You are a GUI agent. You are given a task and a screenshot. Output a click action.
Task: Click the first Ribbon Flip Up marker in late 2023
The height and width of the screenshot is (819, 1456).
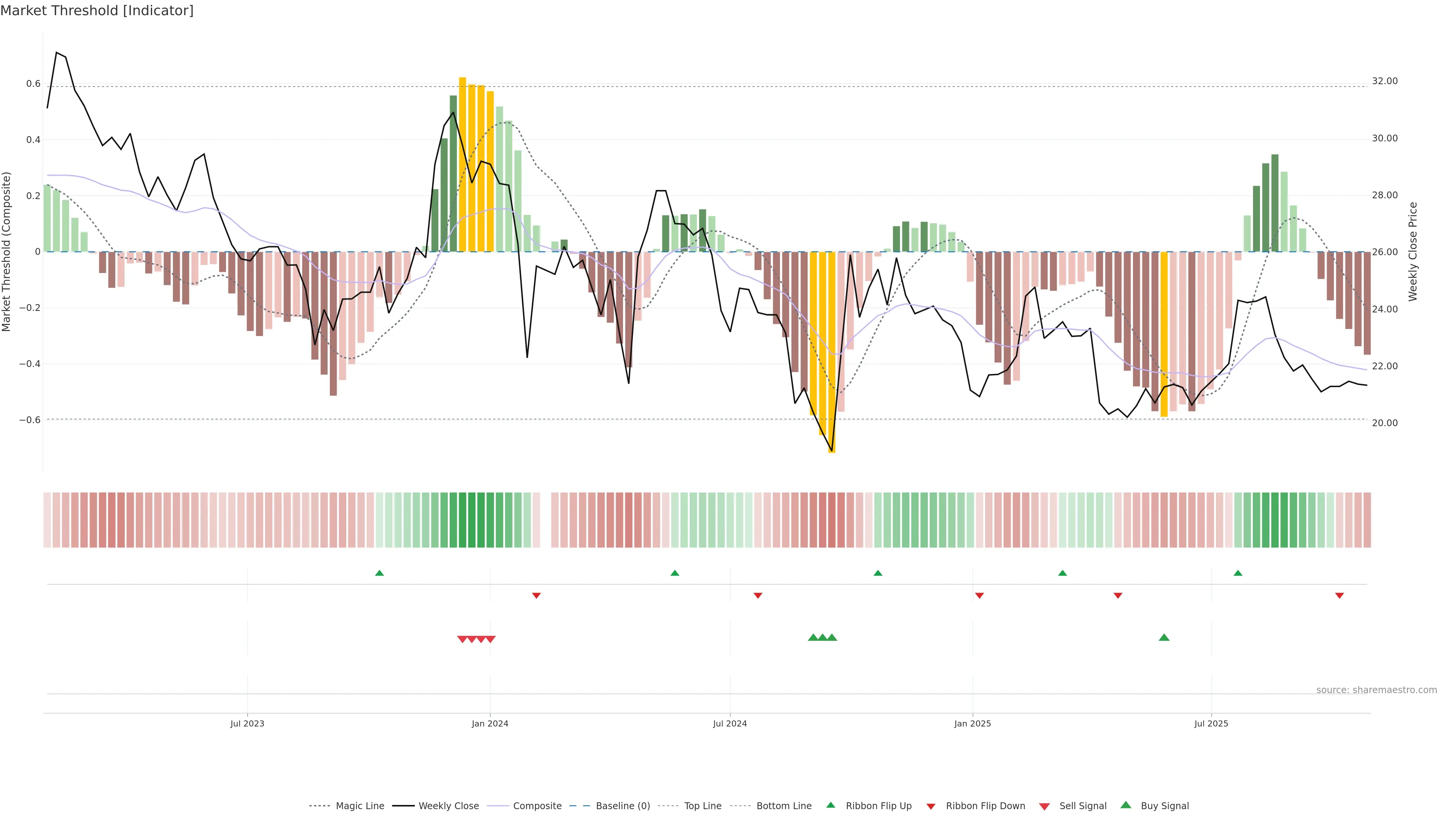pyautogui.click(x=379, y=573)
